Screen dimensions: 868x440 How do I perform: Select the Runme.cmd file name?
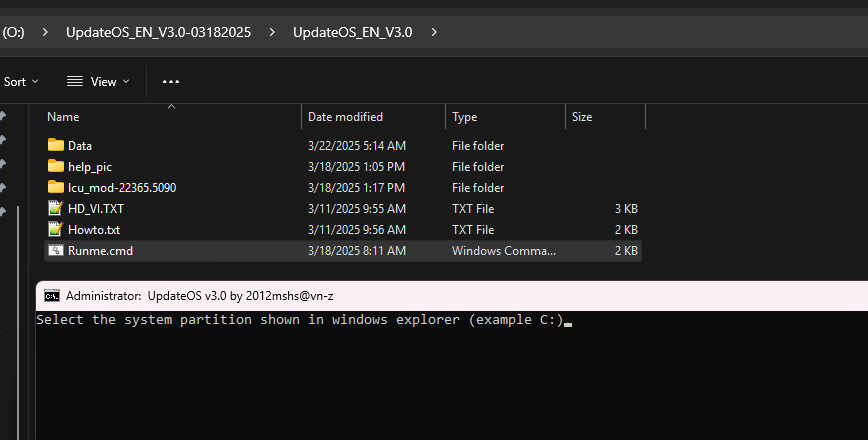100,251
